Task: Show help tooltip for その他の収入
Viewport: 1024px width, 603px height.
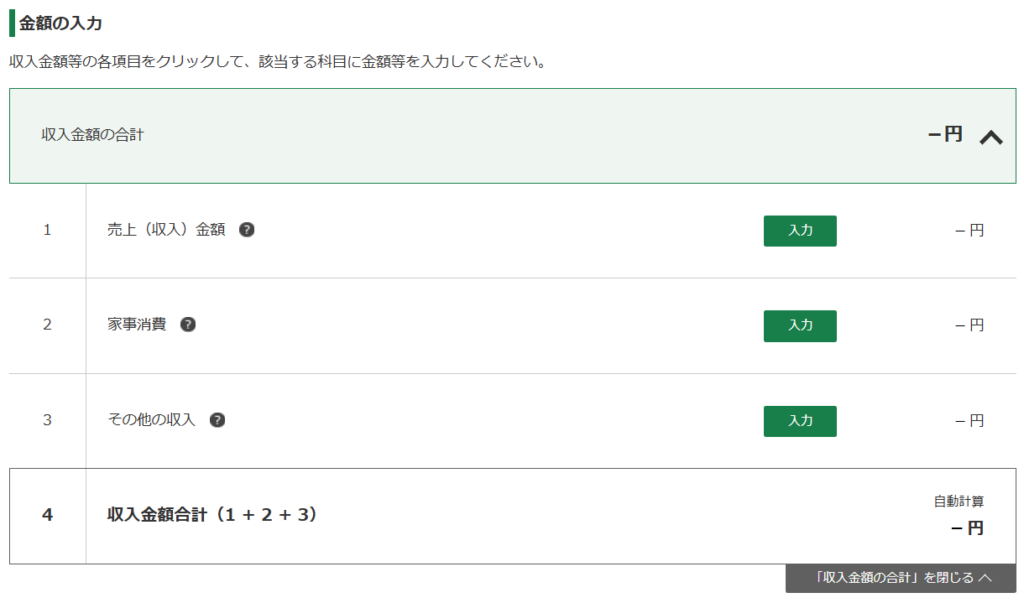Action: coord(217,420)
